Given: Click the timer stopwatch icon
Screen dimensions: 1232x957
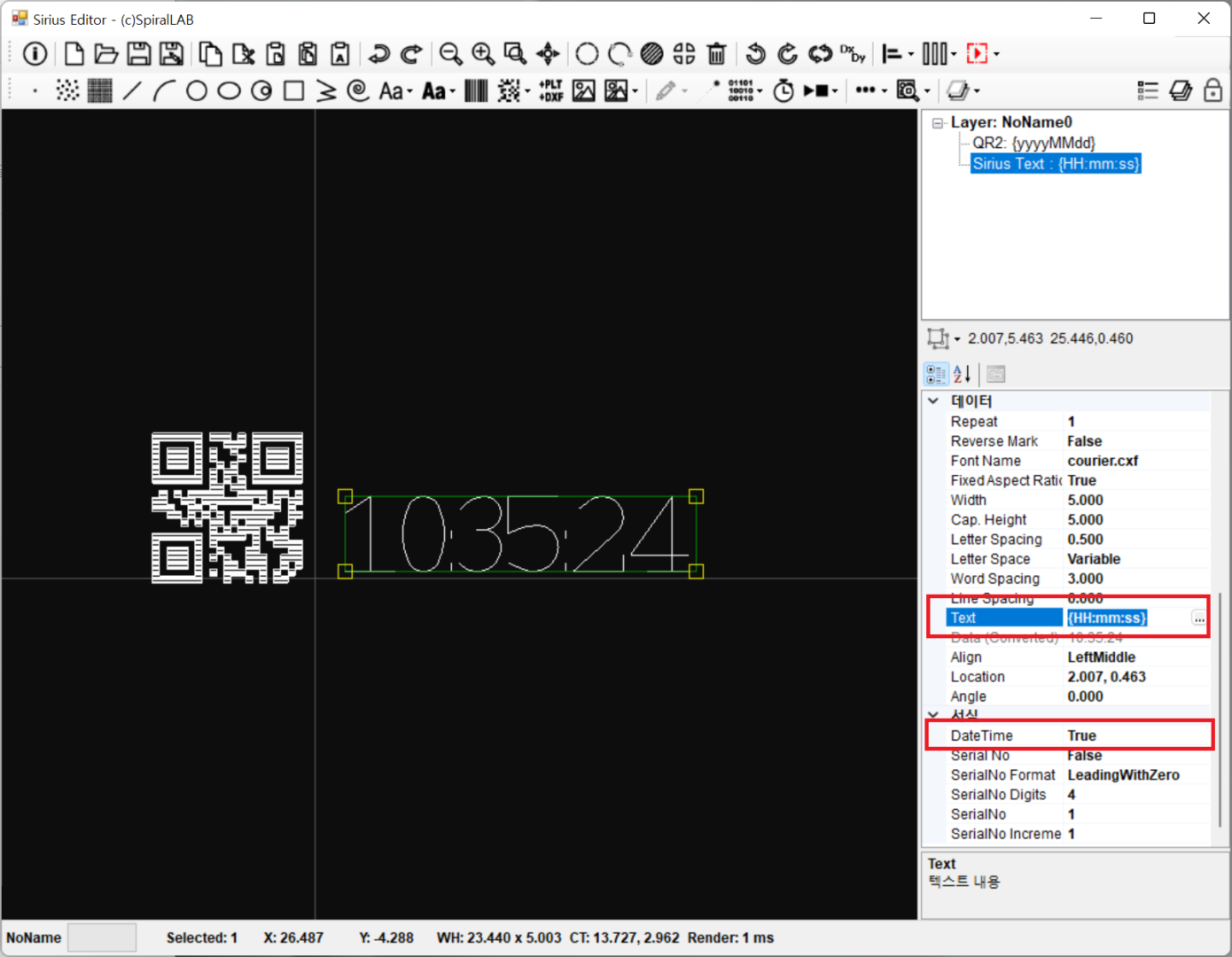Looking at the screenshot, I should (x=784, y=90).
